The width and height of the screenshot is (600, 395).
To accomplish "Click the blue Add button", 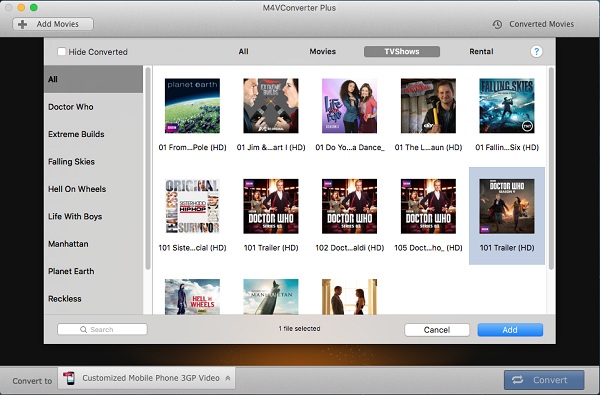I will click(510, 330).
